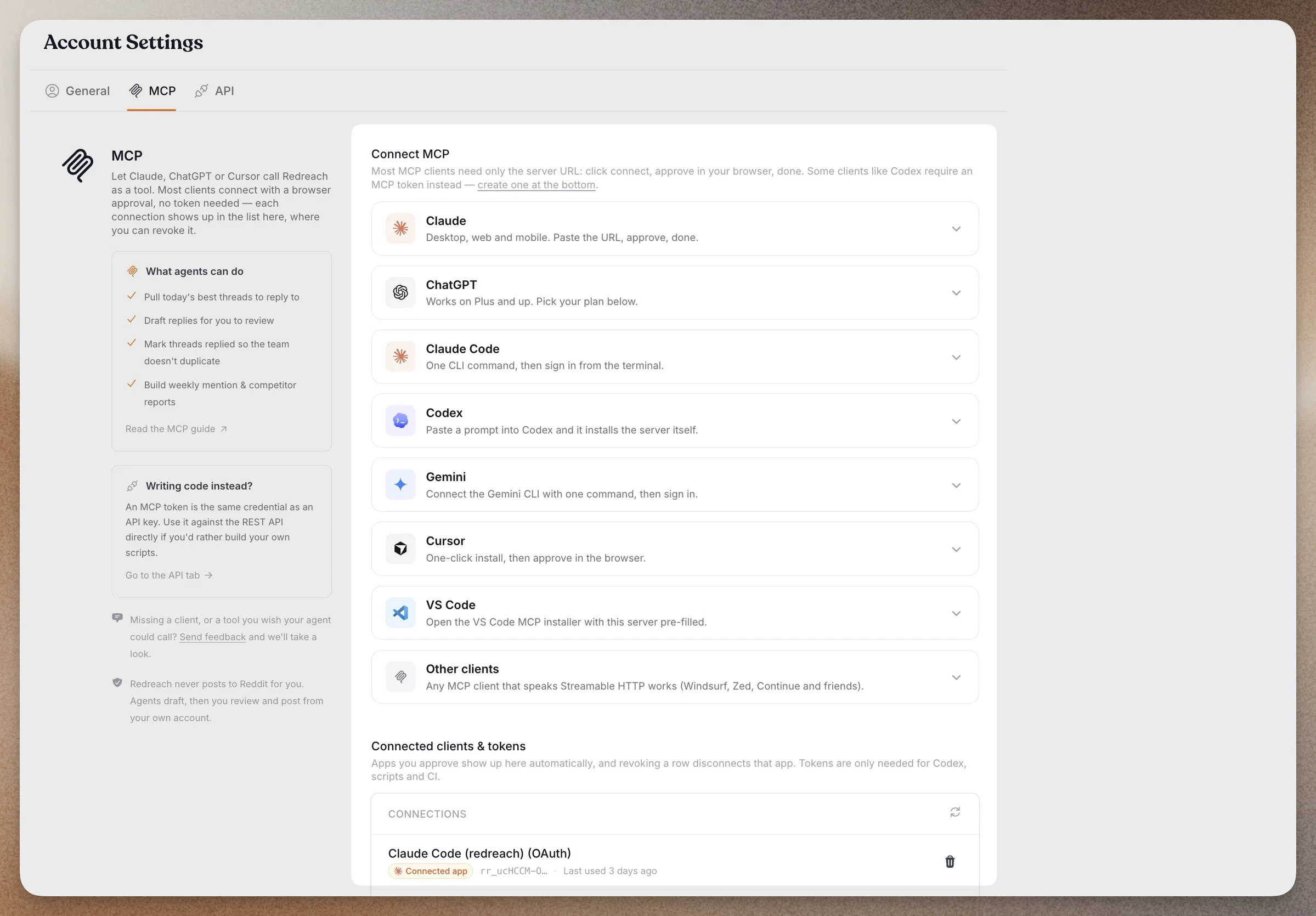Click One-click install description text
1316x916 pixels.
point(535,558)
